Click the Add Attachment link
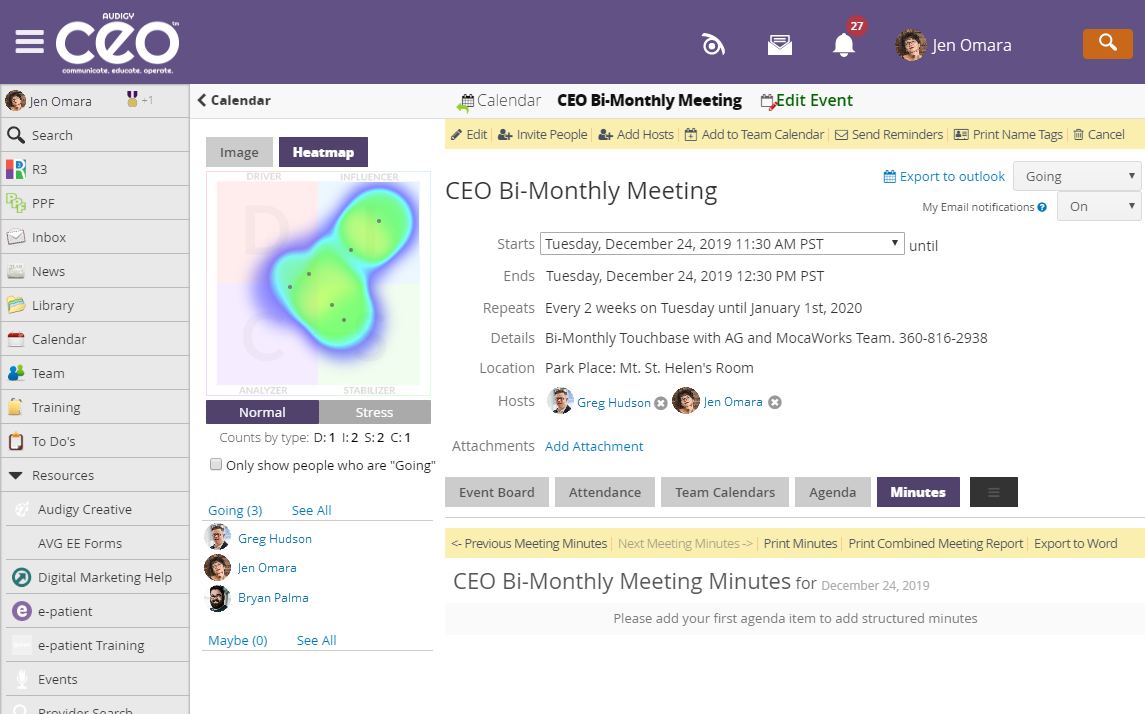This screenshot has width=1145, height=714. point(594,446)
